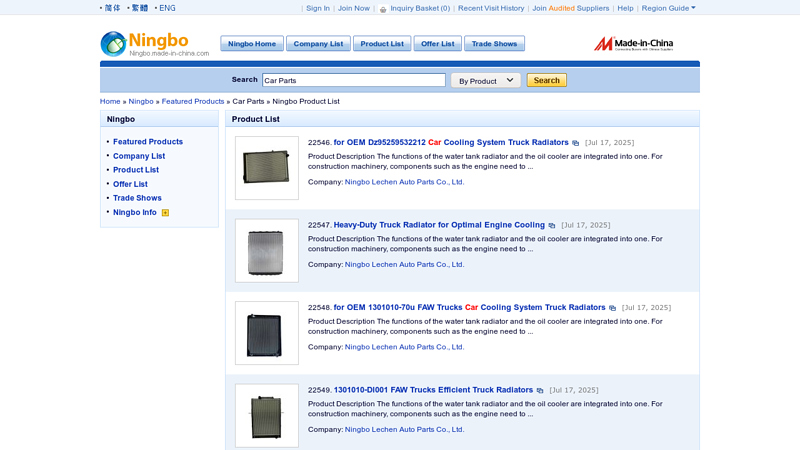Open company link under product 22547

(x=405, y=265)
